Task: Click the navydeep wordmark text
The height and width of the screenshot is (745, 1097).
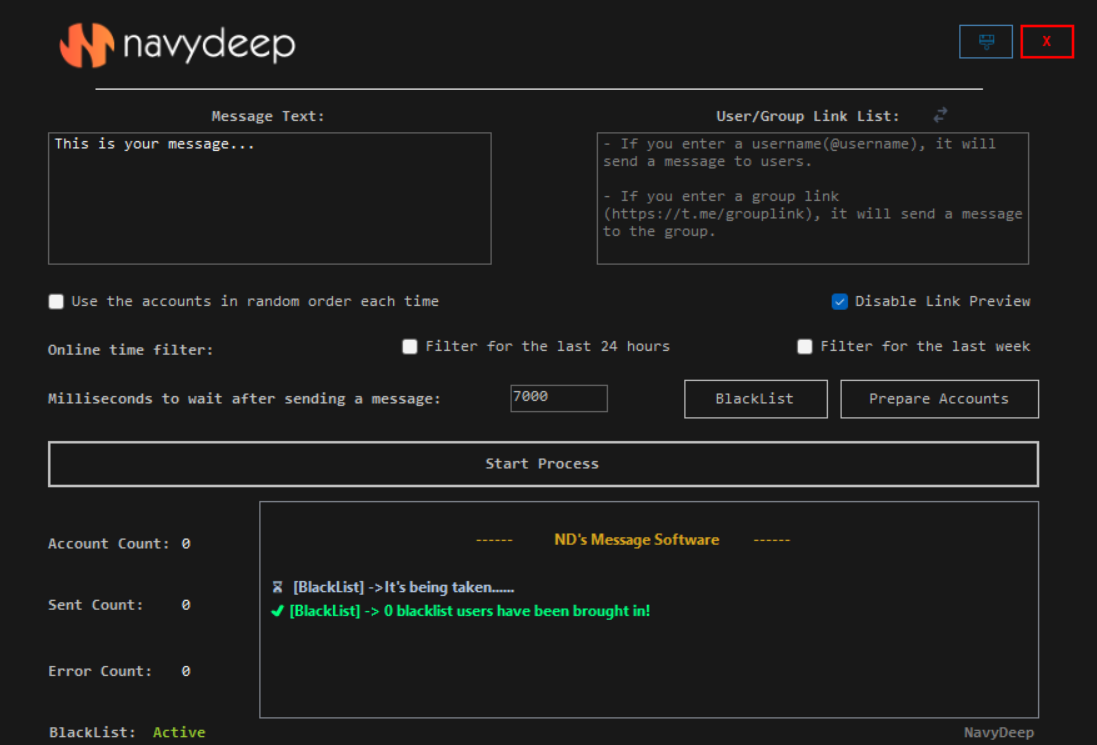Action: click(x=209, y=45)
